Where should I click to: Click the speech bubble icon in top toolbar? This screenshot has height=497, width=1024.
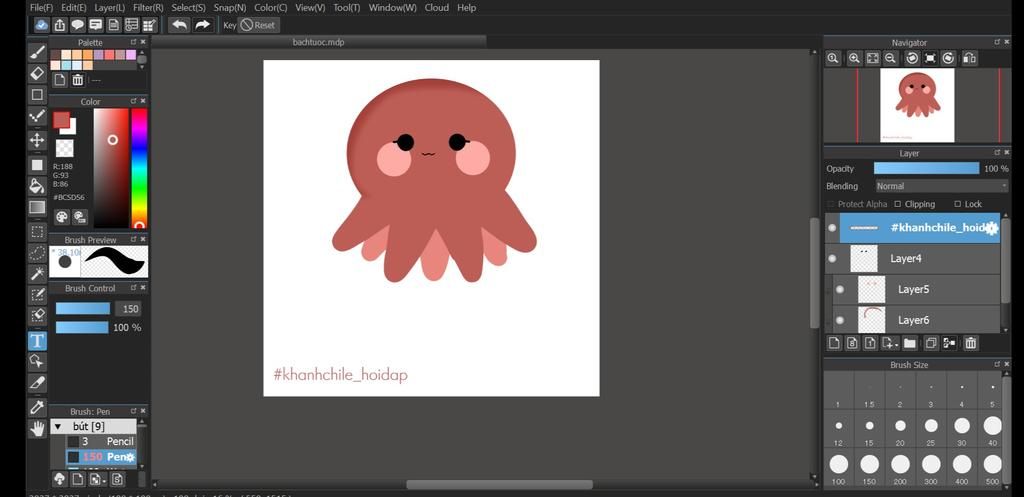(x=78, y=25)
